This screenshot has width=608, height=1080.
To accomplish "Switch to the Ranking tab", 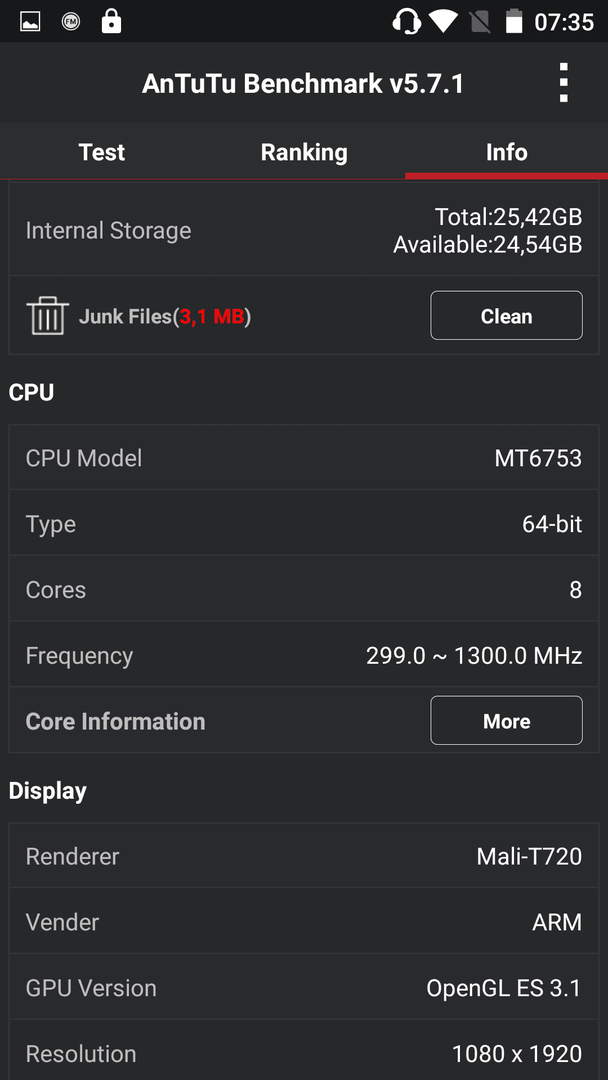I will (x=304, y=152).
